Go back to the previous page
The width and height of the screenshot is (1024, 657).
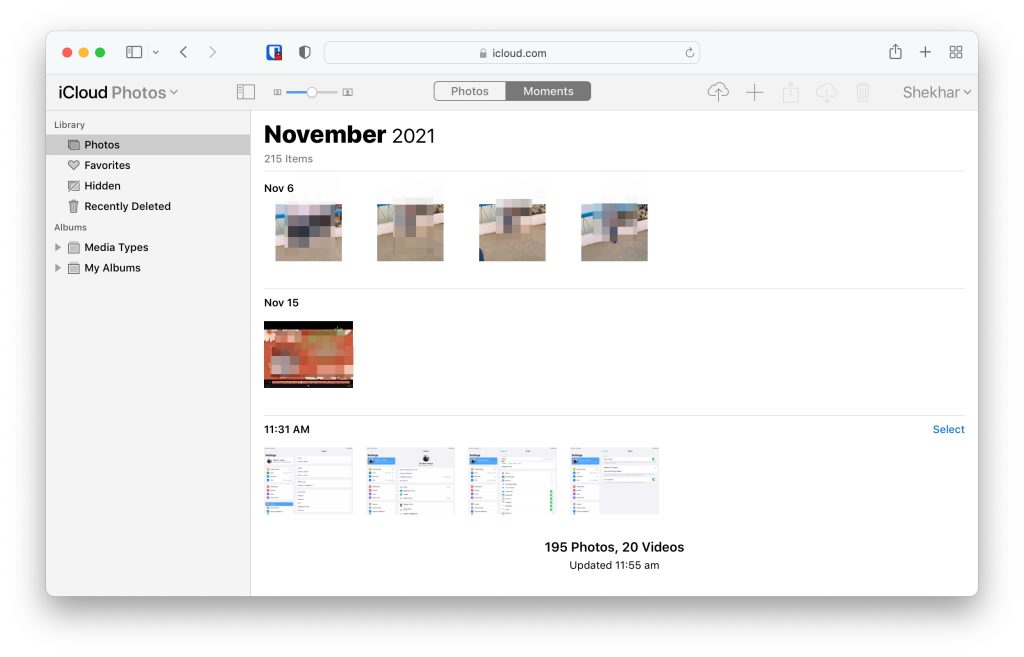[184, 52]
